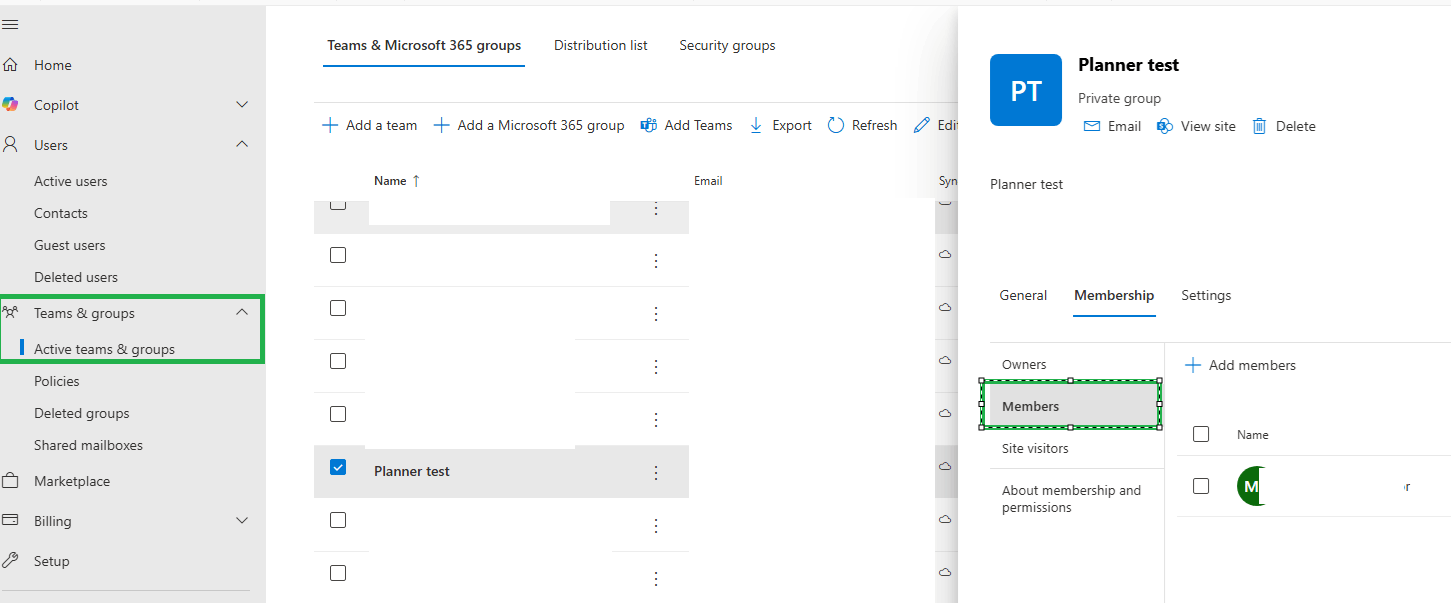1451x603 pixels.
Task: Select Members in membership list
Action: pyautogui.click(x=1071, y=406)
